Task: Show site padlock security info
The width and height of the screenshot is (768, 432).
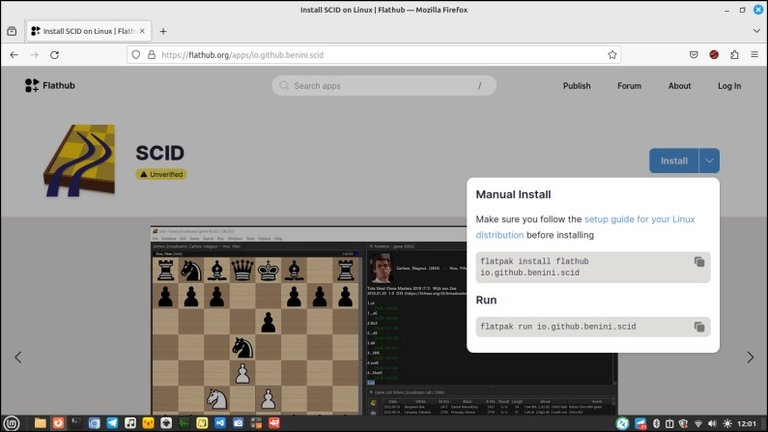Action: pos(152,55)
